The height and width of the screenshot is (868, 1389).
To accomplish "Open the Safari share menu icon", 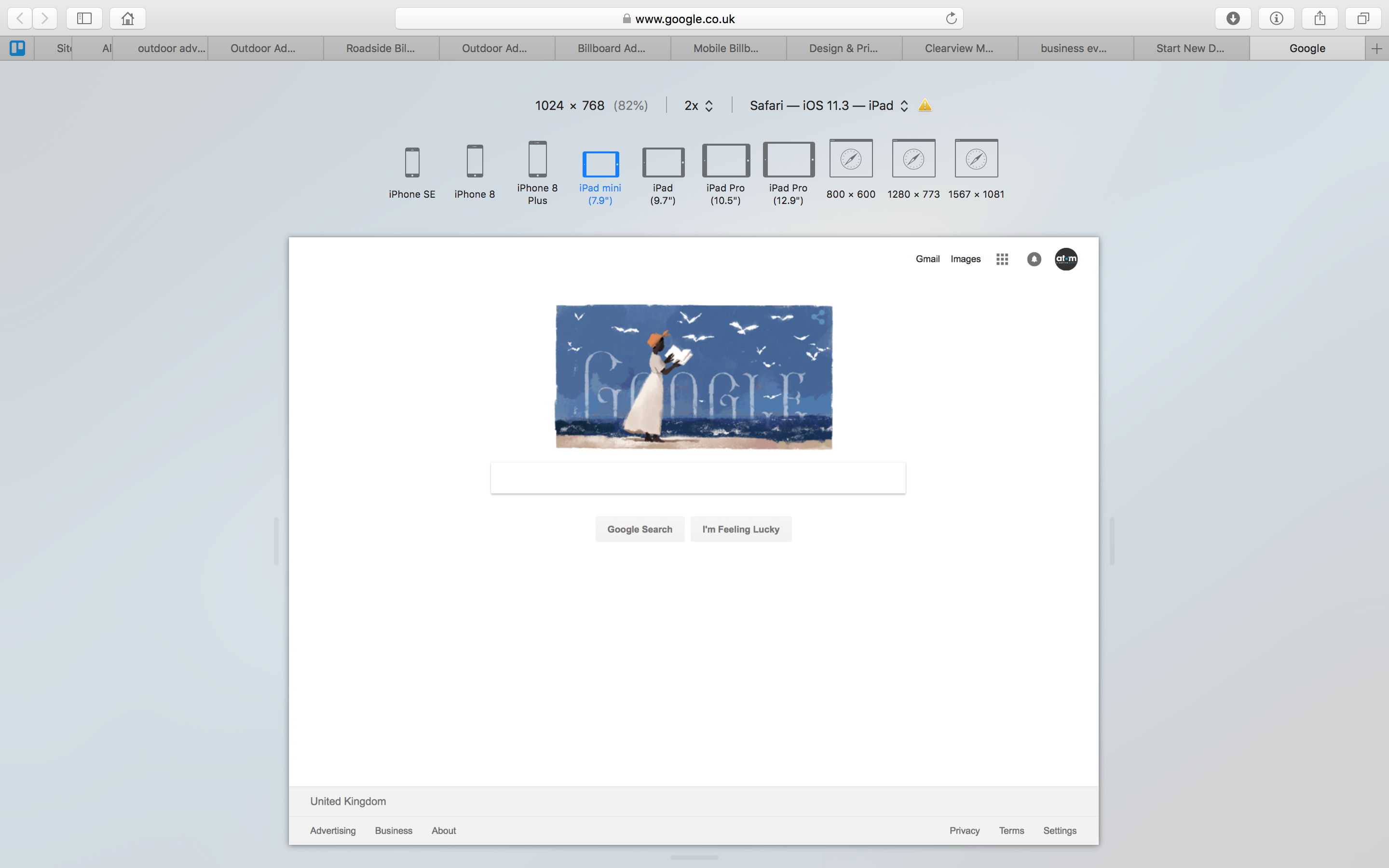I will [x=1320, y=18].
